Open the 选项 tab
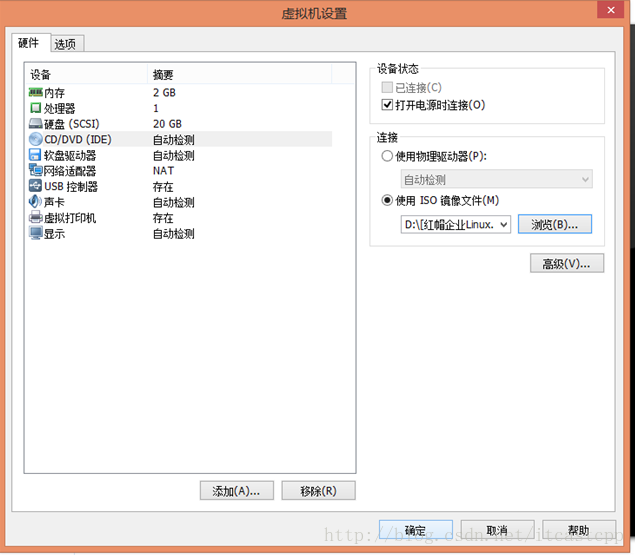Image resolution: width=635 pixels, height=555 pixels. pos(65,44)
